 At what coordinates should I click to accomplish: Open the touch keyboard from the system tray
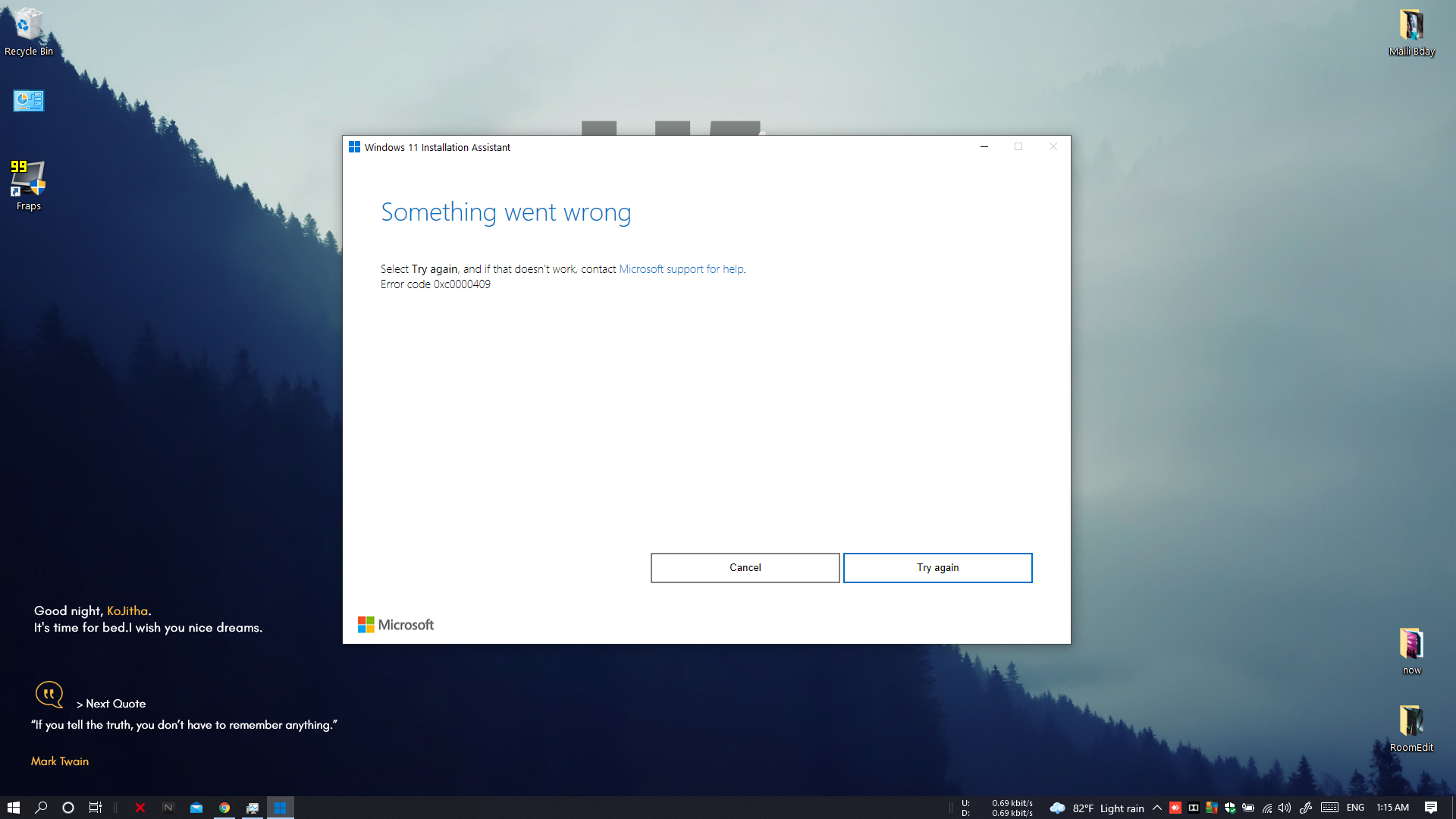(x=1329, y=808)
